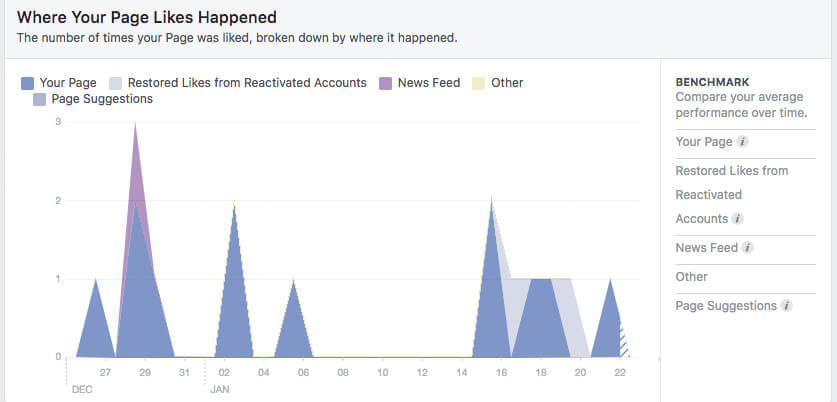Toggle the Your Page legend swatch

(x=28, y=83)
